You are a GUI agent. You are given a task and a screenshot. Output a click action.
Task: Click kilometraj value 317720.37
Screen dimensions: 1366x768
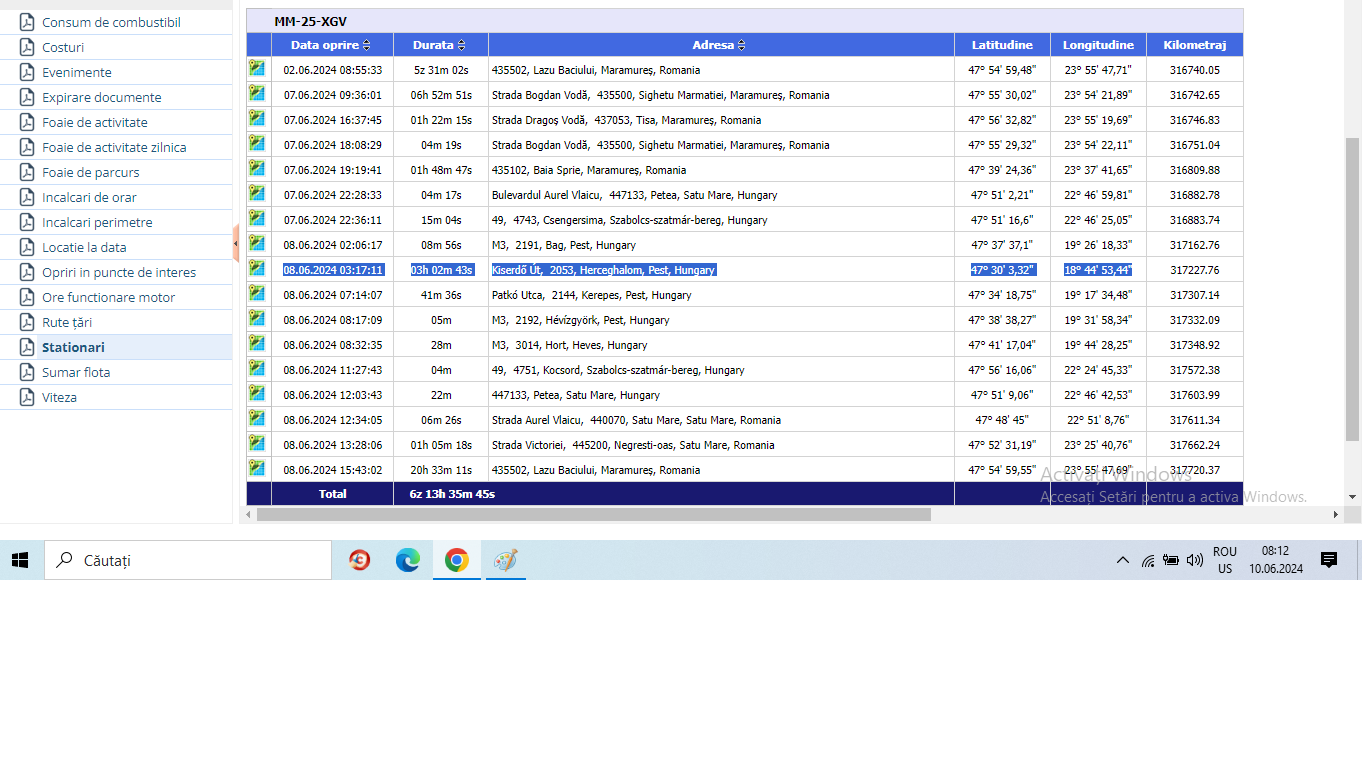pos(1194,470)
